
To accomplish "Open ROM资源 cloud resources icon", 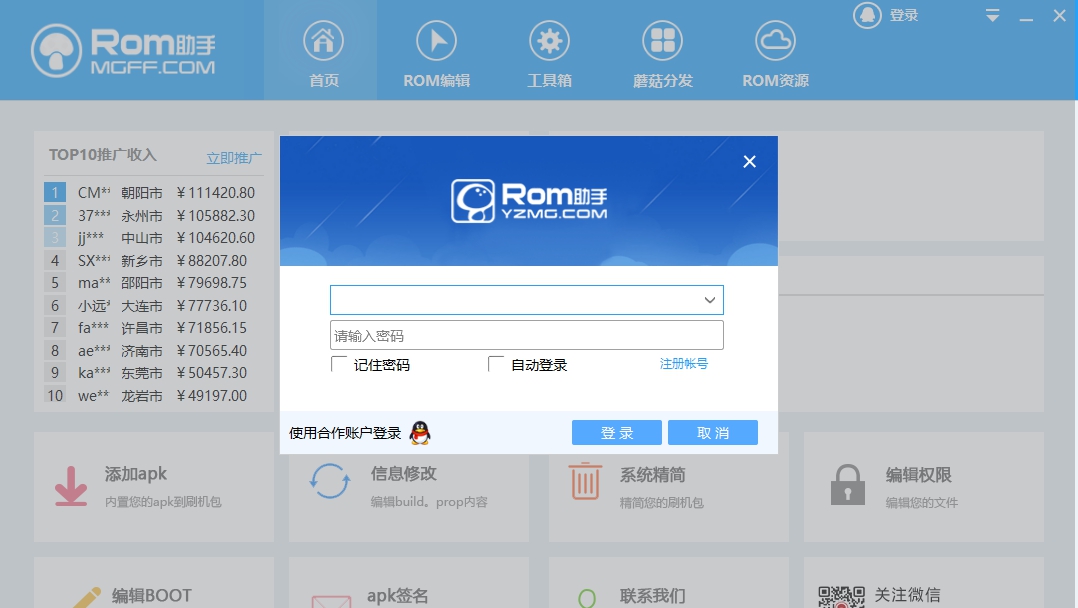I will click(x=775, y=40).
